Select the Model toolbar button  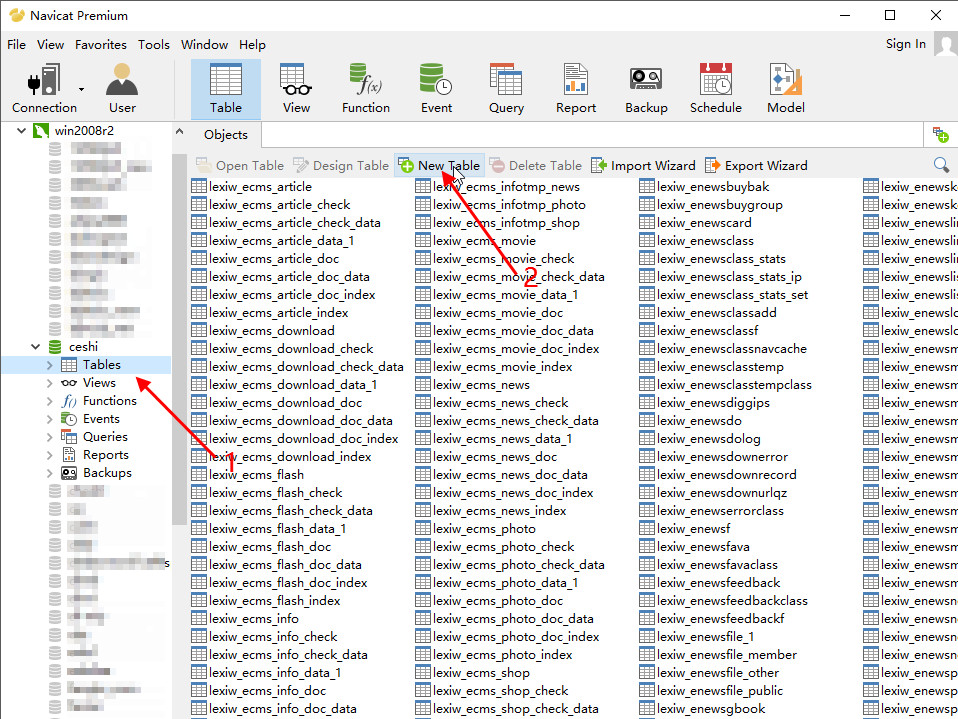[786, 89]
